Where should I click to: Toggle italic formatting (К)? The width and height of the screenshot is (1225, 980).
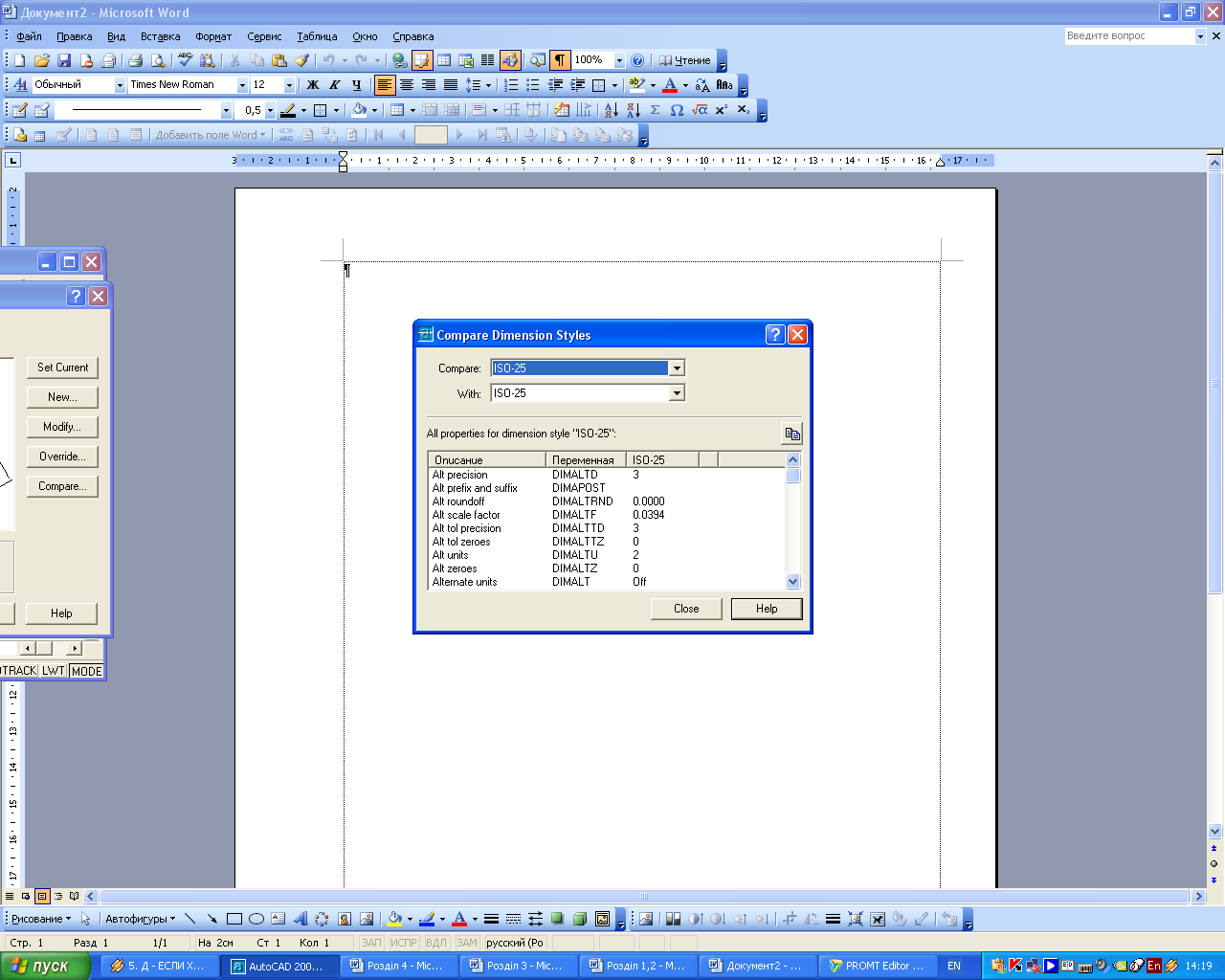(334, 85)
